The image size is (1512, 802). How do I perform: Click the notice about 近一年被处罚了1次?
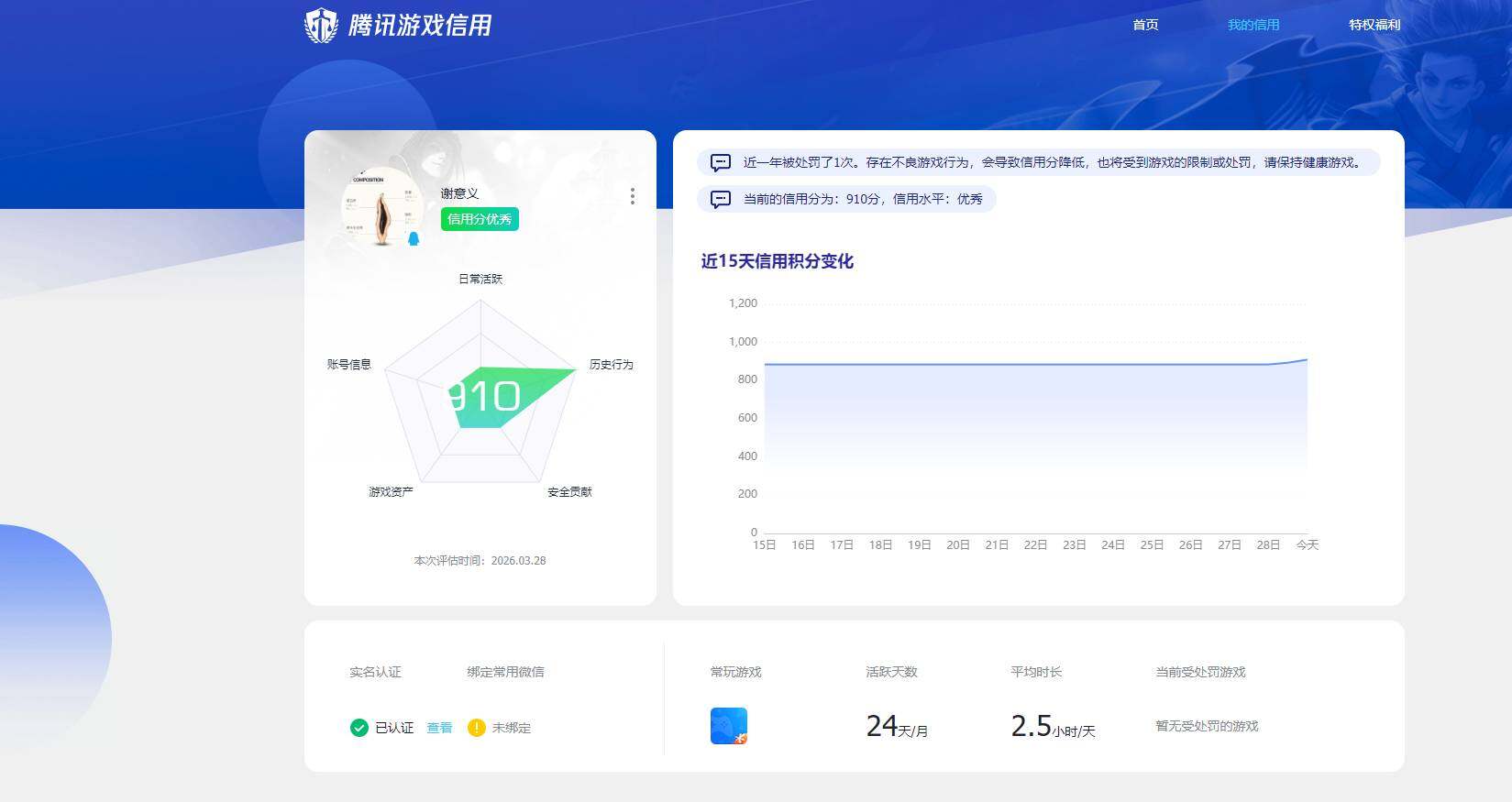pyautogui.click(x=1039, y=162)
